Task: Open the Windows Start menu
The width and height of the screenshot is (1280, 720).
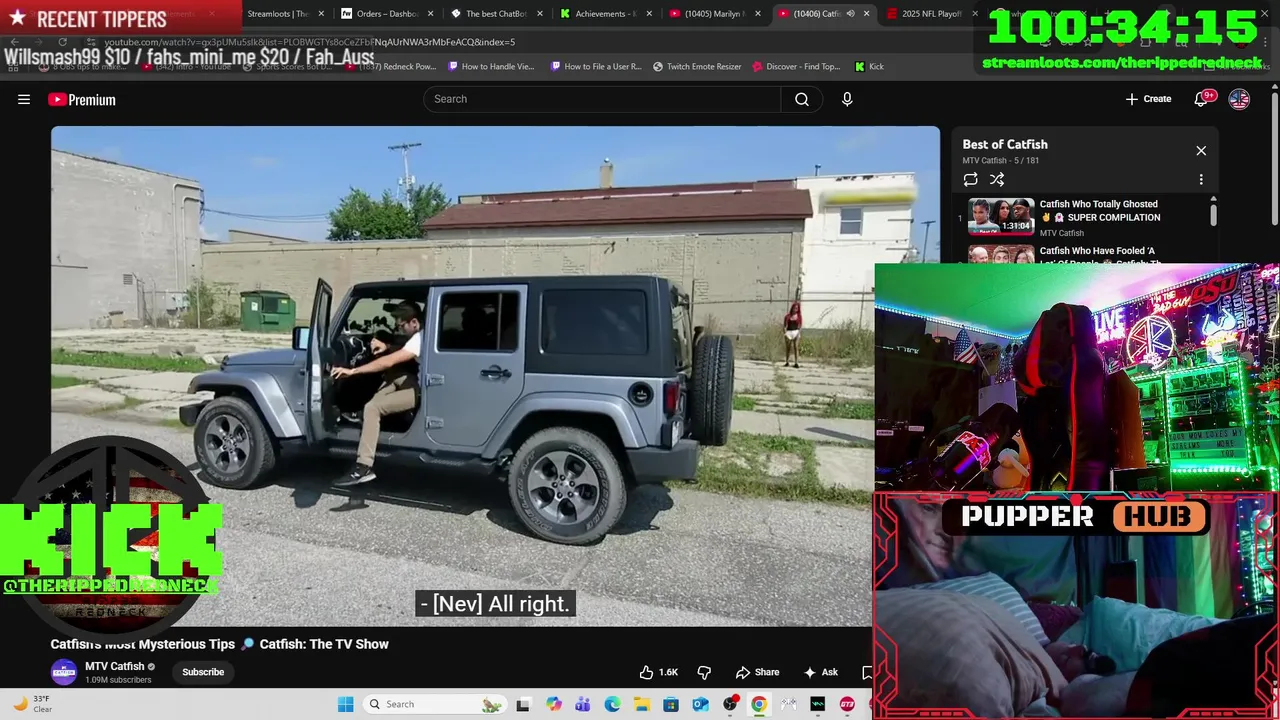Action: coord(345,704)
